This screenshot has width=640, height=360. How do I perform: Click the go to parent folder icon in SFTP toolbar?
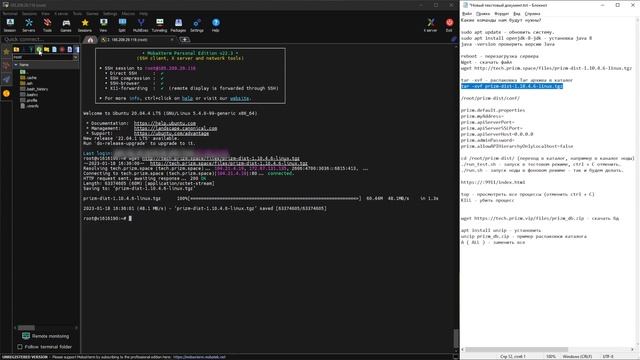point(16,50)
